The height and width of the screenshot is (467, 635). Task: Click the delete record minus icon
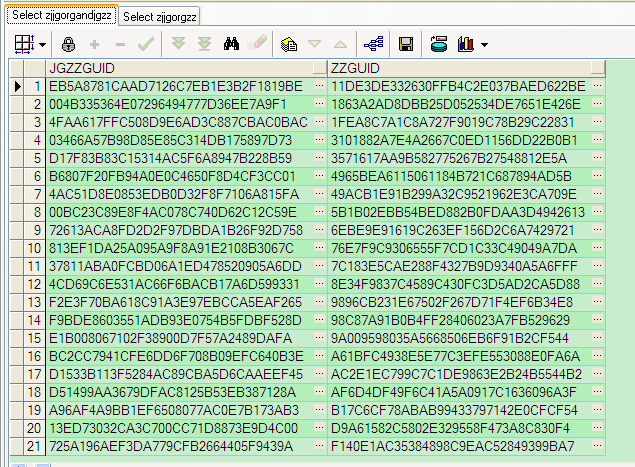120,44
